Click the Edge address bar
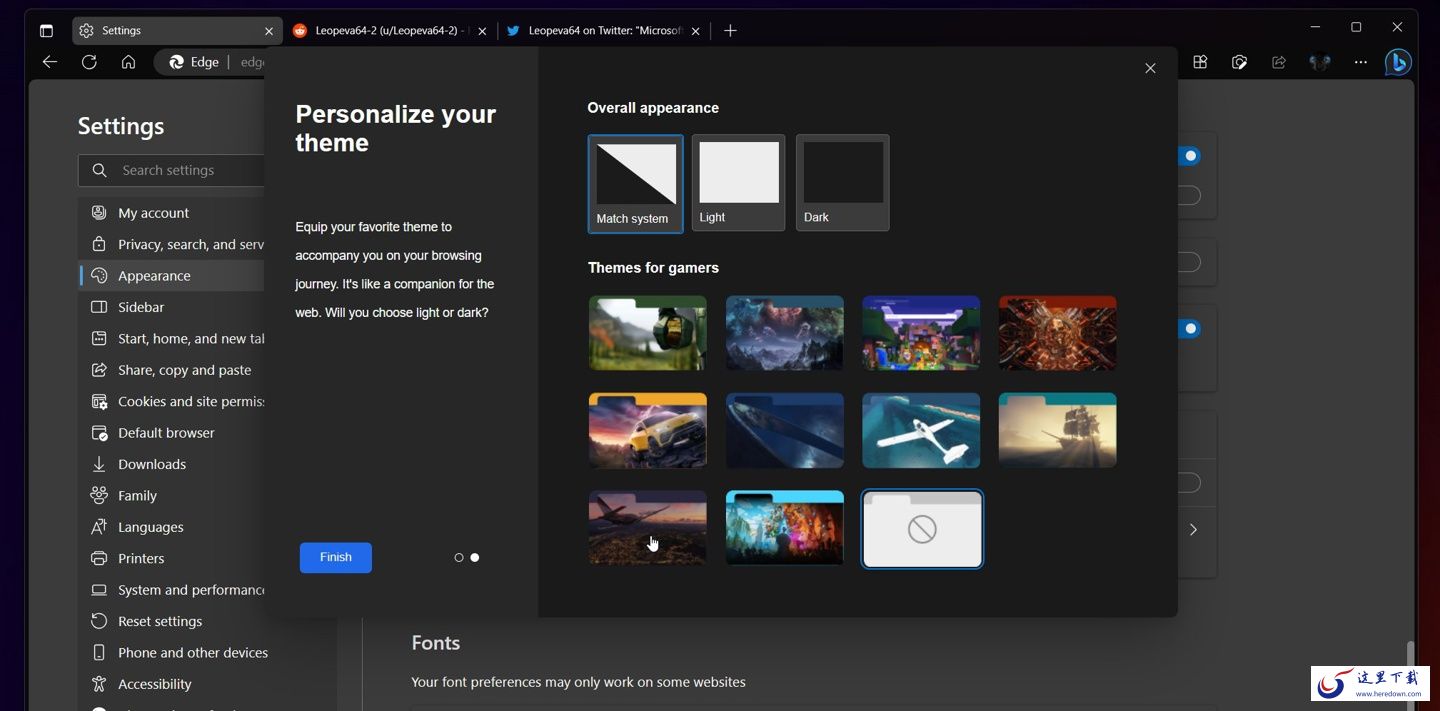1440x711 pixels. point(210,62)
